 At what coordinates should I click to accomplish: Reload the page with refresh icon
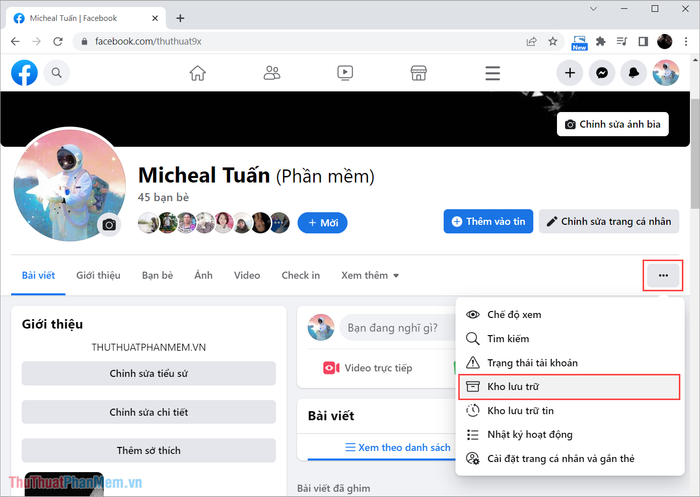(x=58, y=42)
